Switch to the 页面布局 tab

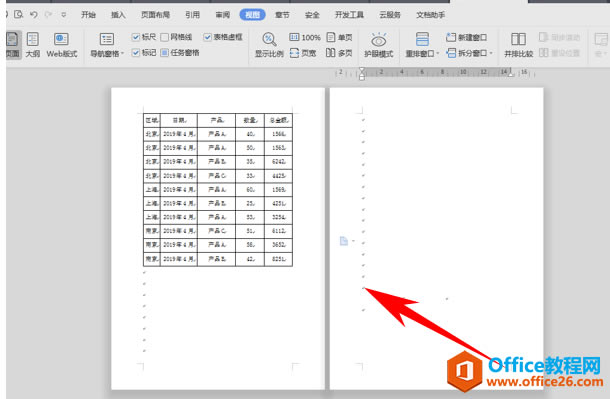[x=155, y=15]
